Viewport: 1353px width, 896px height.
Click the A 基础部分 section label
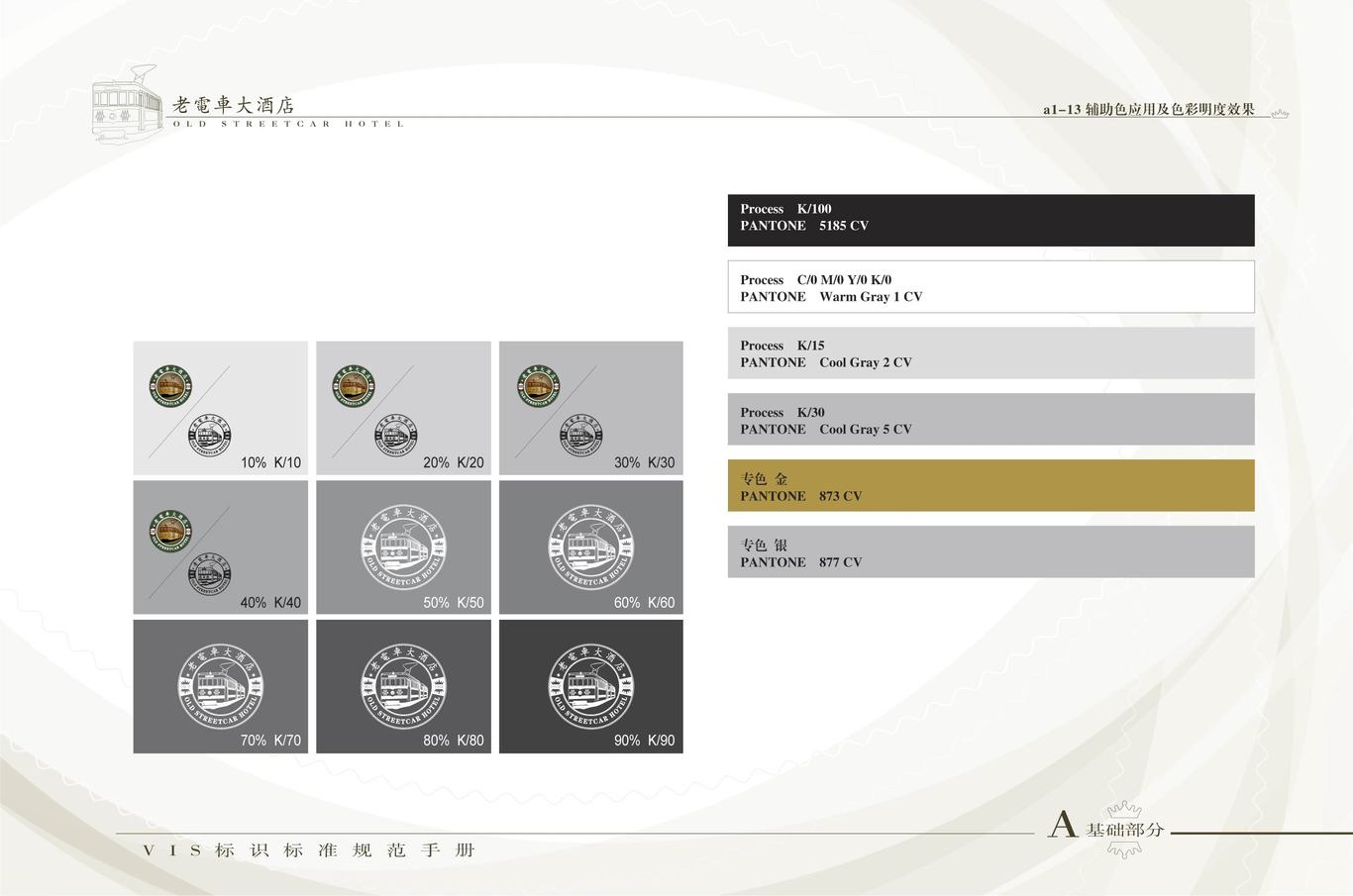pos(1106,828)
